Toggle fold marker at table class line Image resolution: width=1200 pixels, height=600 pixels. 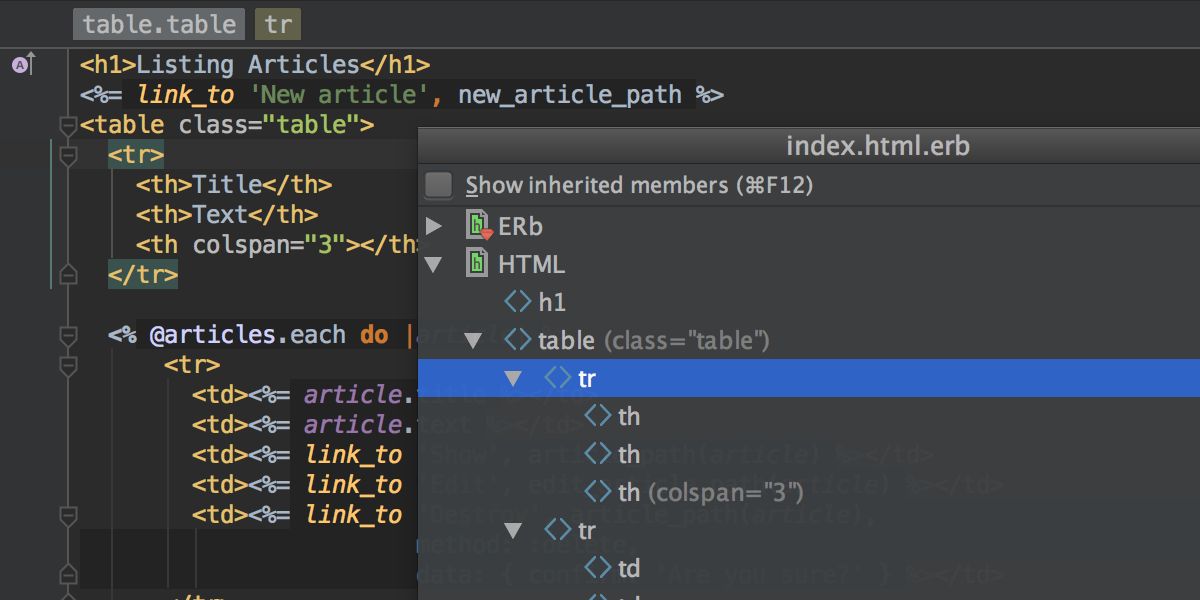[x=68, y=126]
